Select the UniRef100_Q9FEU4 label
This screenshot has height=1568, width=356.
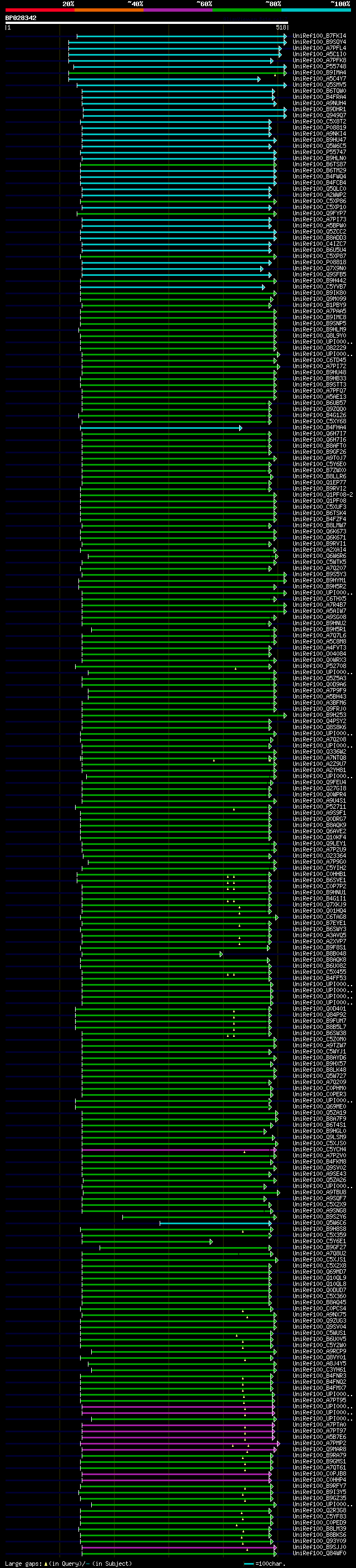(x=319, y=782)
